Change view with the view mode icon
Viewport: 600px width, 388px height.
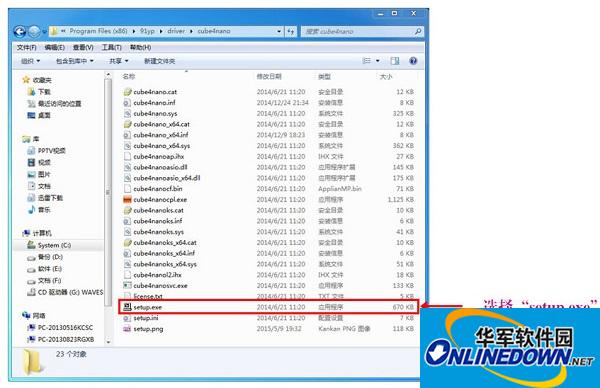point(367,61)
